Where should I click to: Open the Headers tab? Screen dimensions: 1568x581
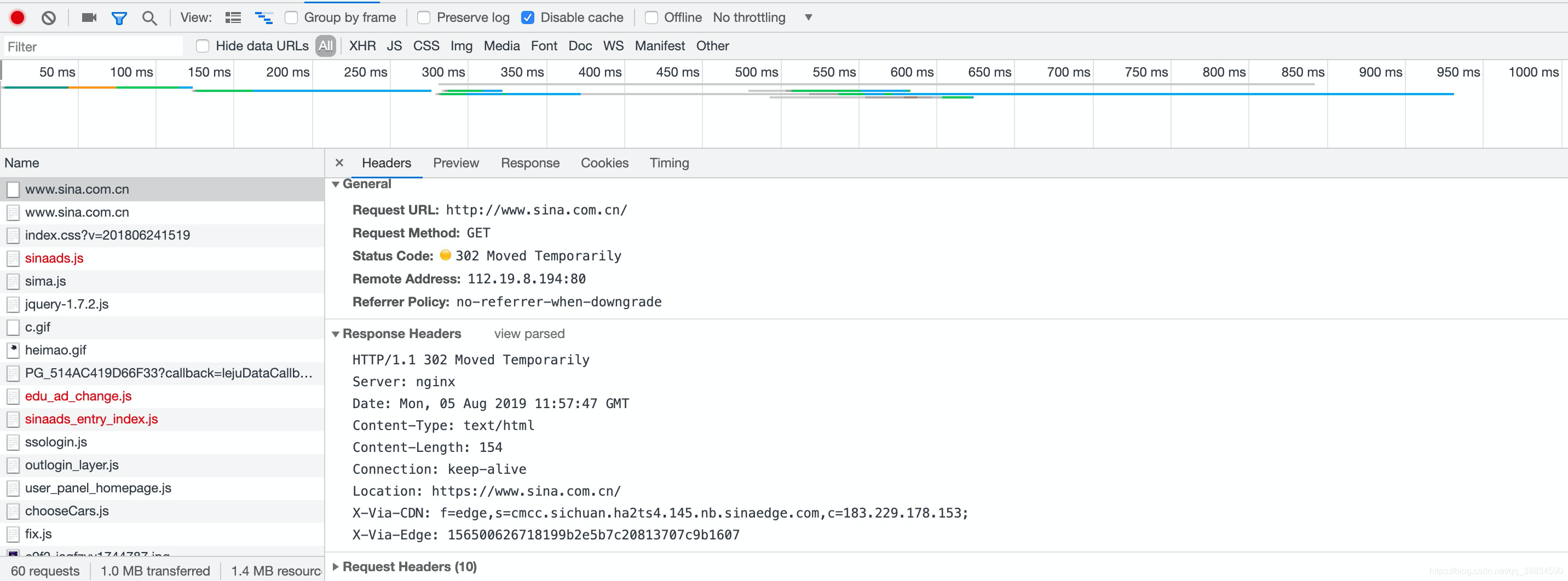387,163
